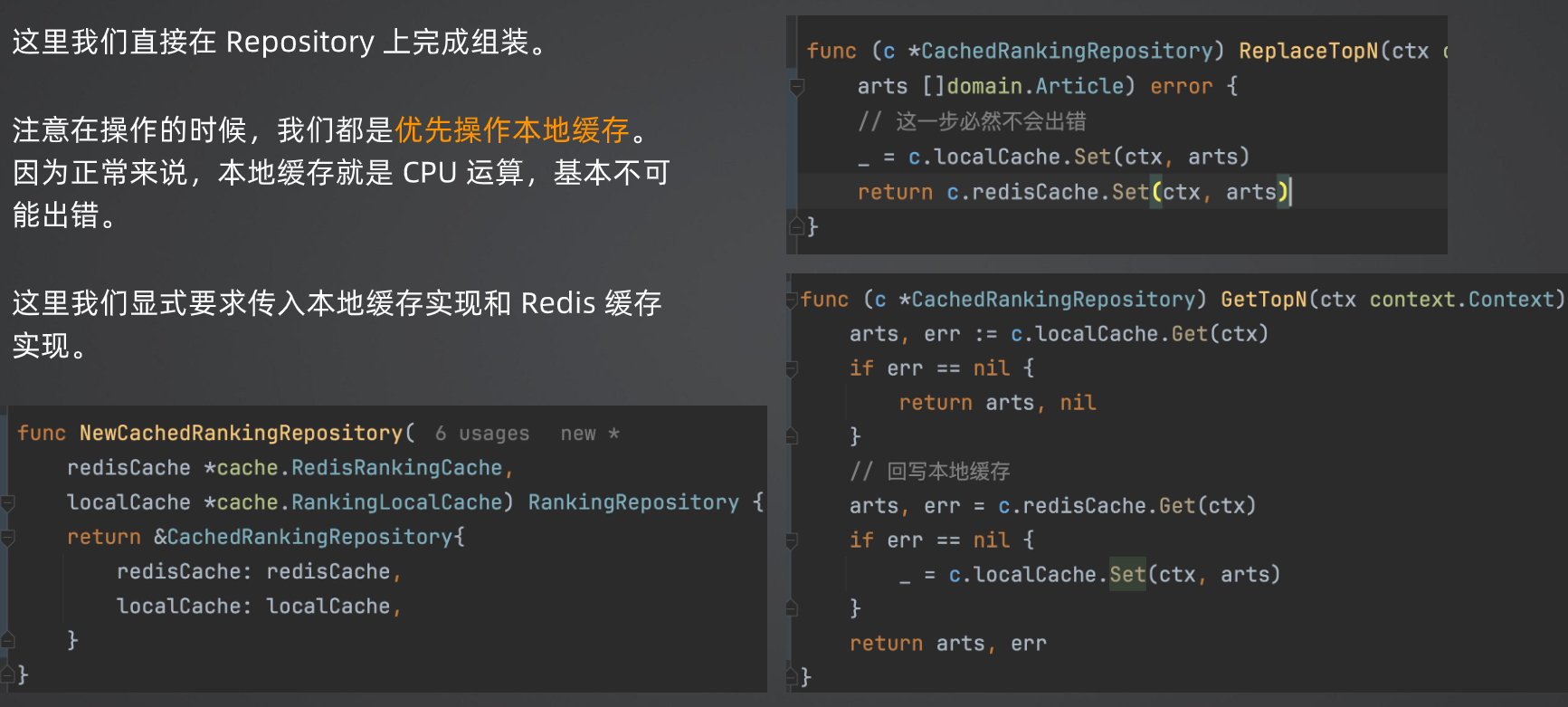Collapse the ReplaceTopN function fold marker
The height and width of the screenshot is (707, 1568).
(x=797, y=87)
